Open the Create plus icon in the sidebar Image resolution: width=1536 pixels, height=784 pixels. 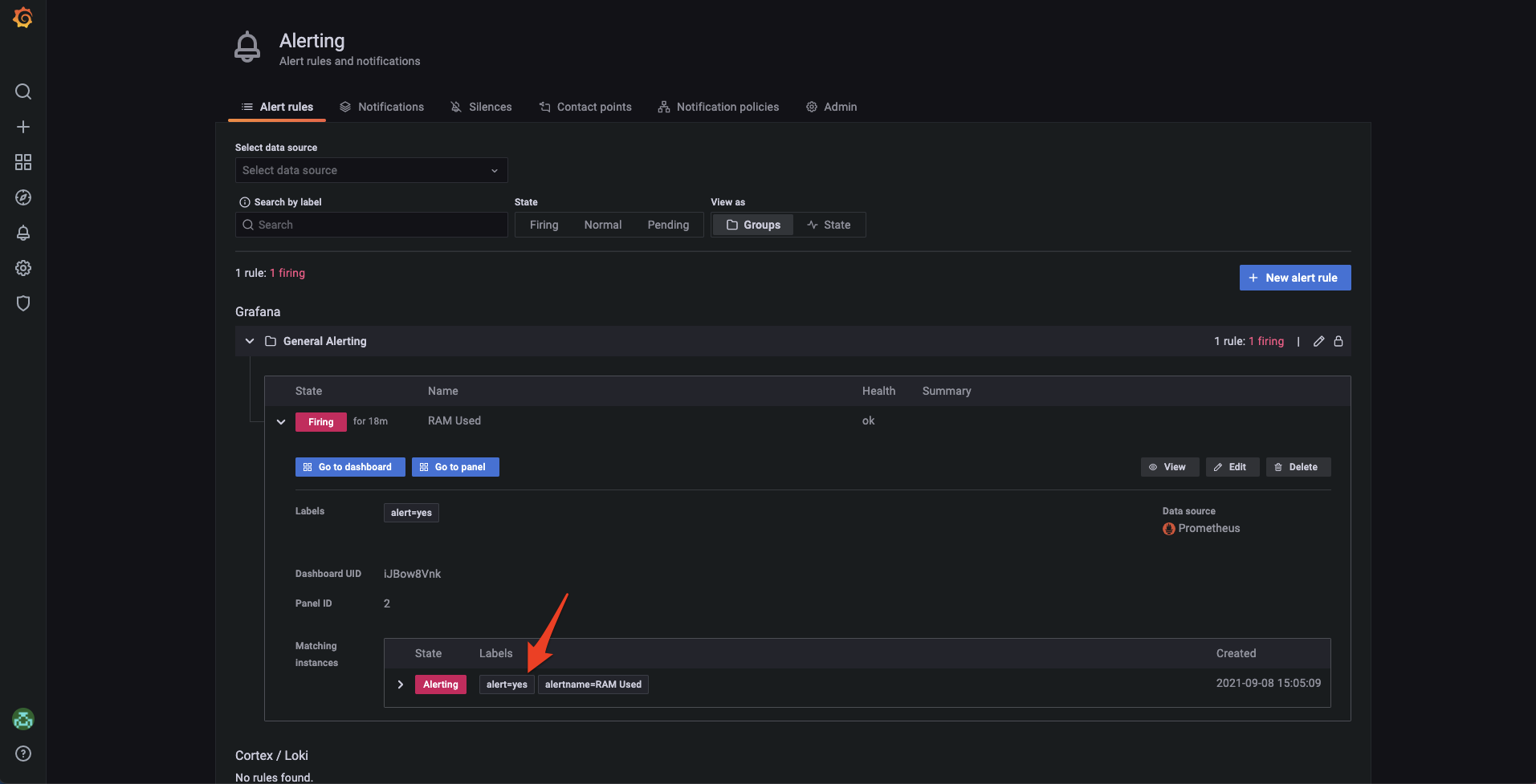click(x=22, y=126)
